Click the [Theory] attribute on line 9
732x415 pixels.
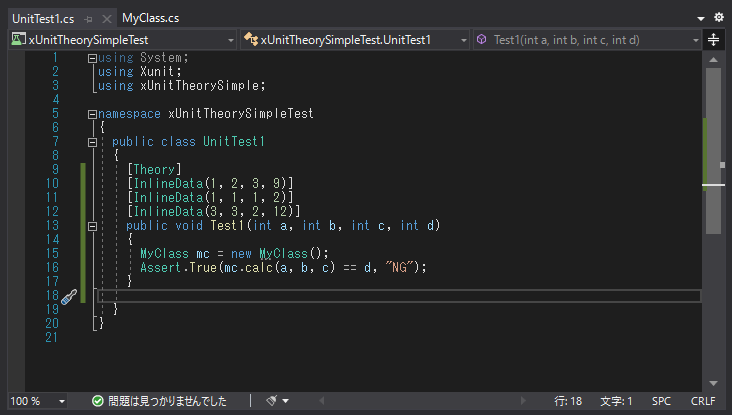tap(154, 169)
